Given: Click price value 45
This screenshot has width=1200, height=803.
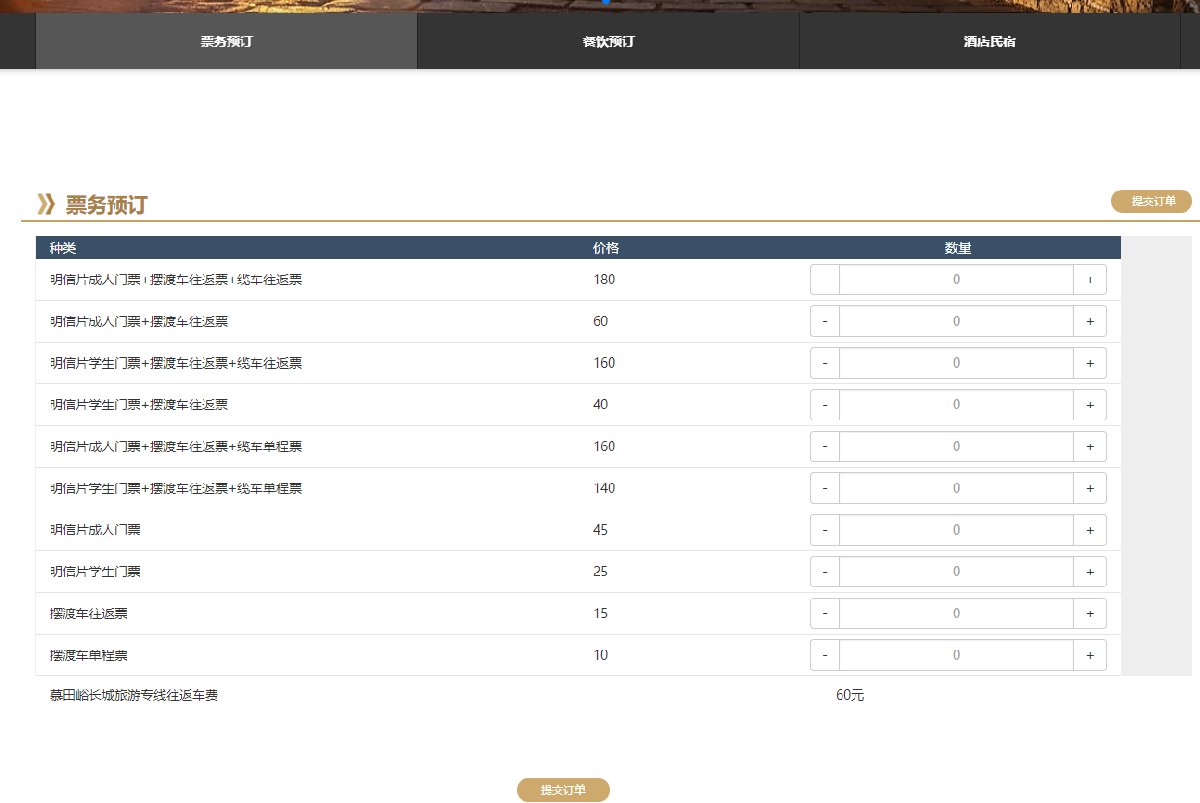Looking at the screenshot, I should coord(600,530).
